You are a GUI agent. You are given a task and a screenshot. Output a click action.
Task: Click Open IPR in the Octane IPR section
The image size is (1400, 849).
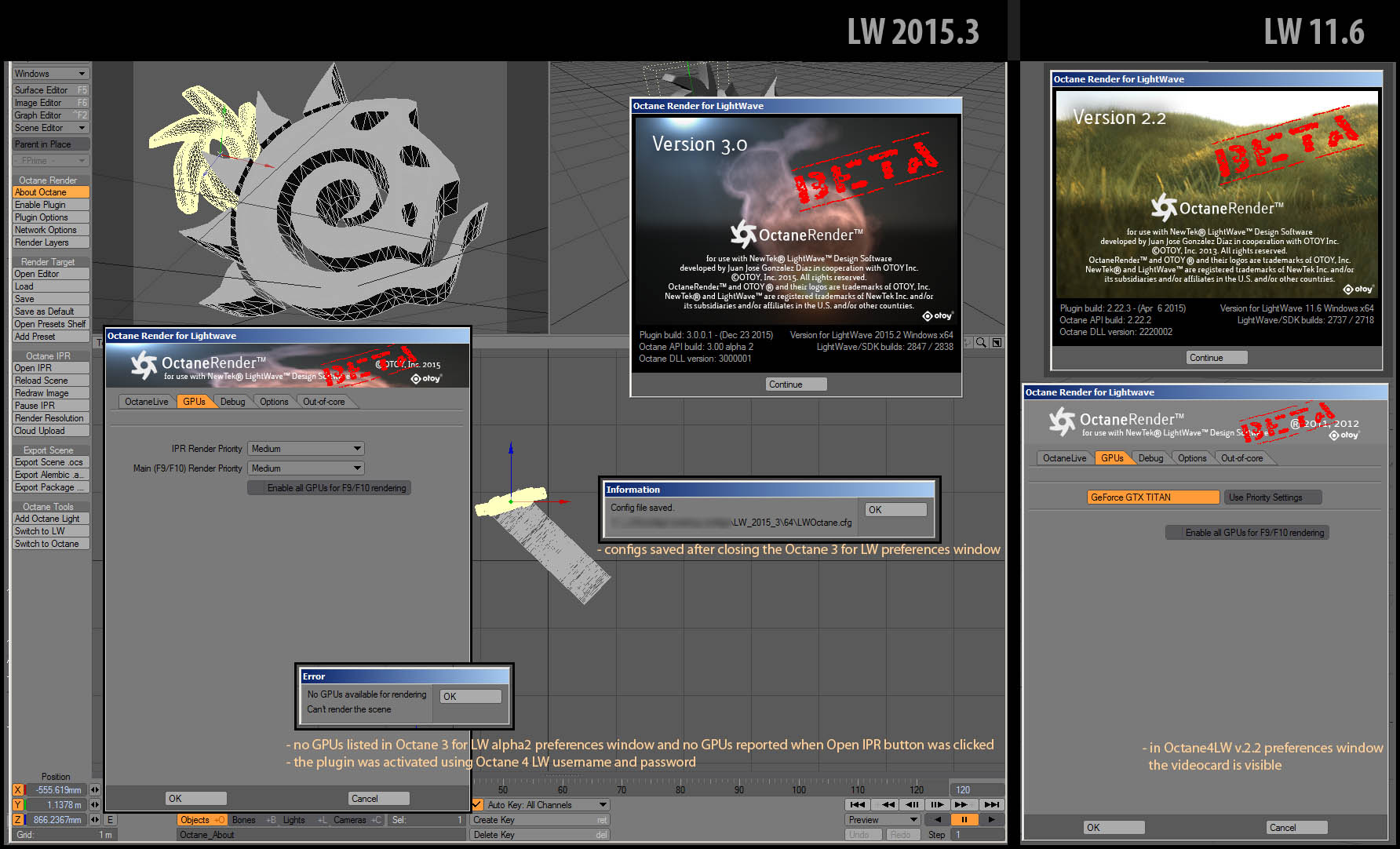click(50, 368)
